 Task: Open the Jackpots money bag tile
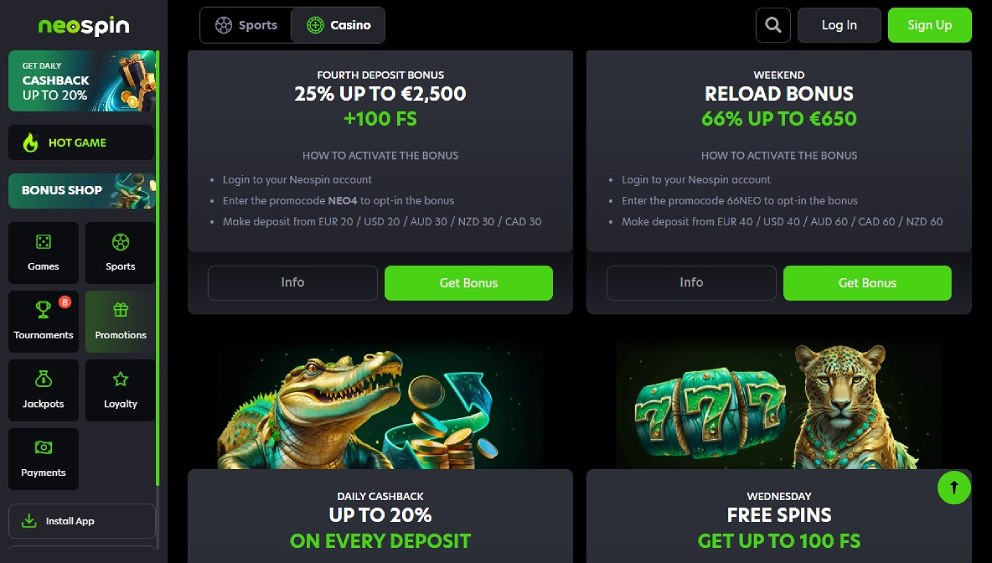43,390
